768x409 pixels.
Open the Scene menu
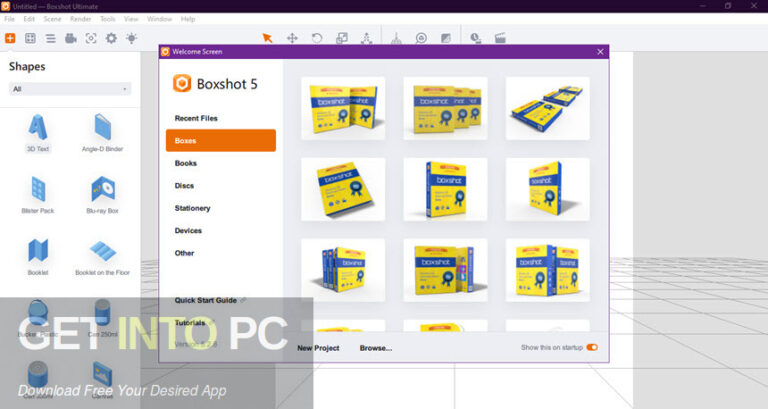pyautogui.click(x=52, y=19)
